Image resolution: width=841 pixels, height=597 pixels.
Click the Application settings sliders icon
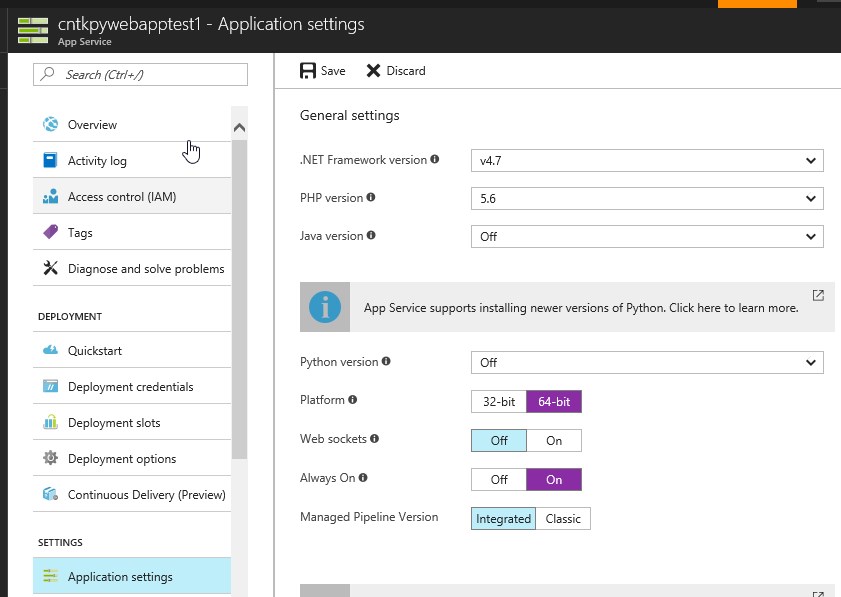point(50,576)
